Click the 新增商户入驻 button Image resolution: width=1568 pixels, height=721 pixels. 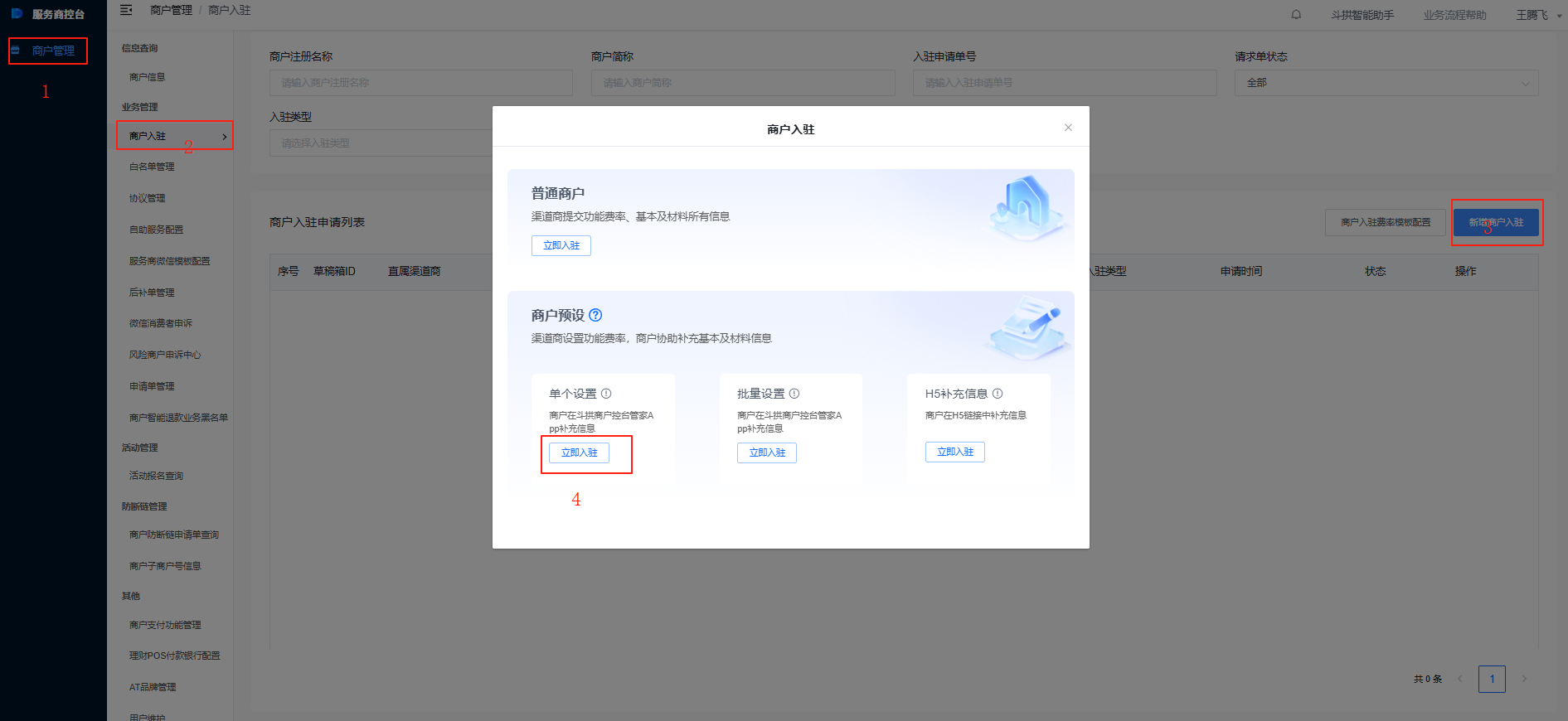1496,222
